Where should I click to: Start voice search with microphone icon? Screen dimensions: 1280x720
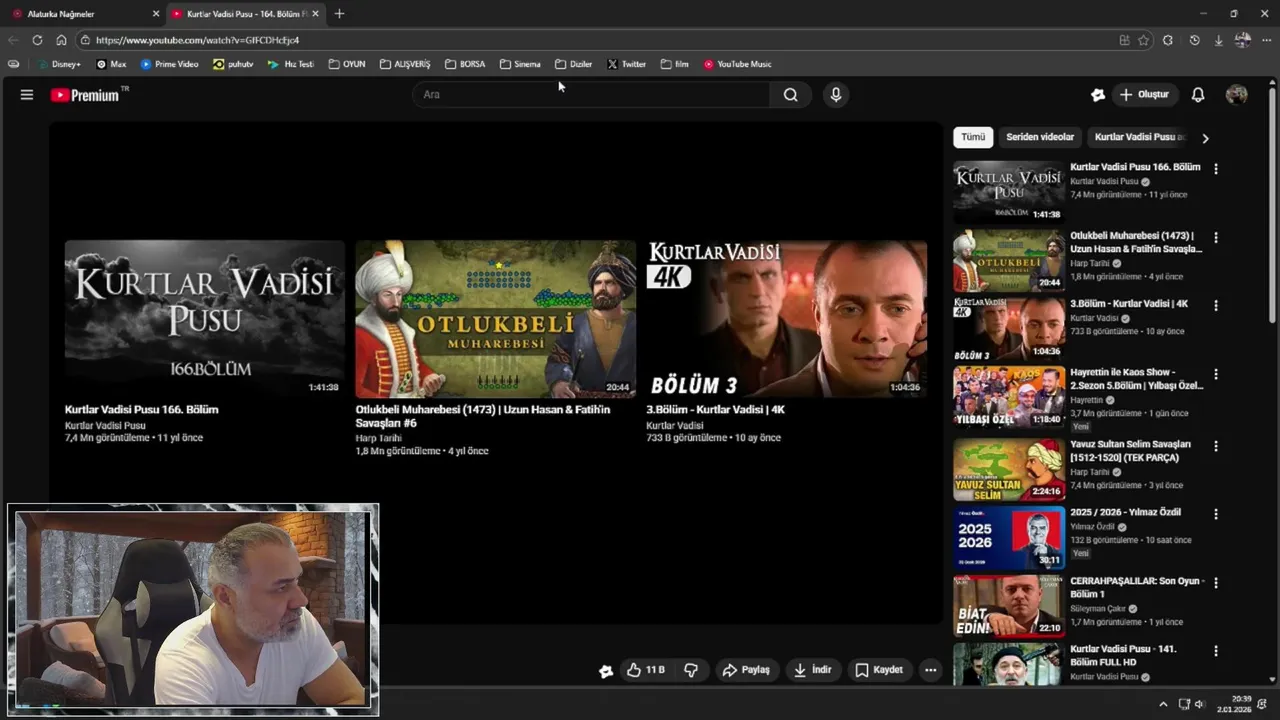(836, 95)
